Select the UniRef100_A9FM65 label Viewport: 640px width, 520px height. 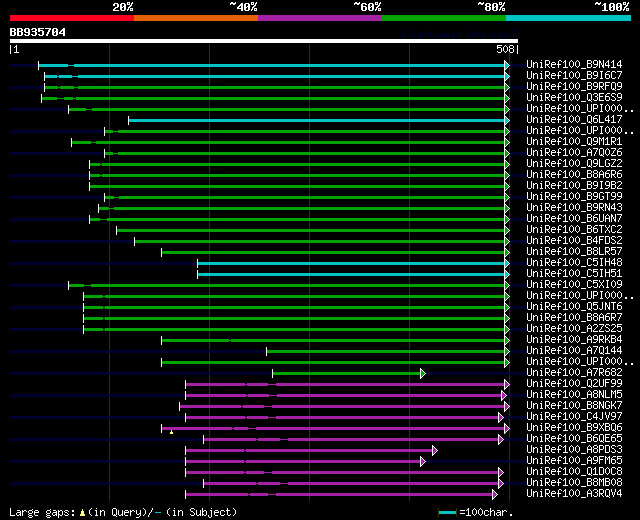(x=574, y=461)
